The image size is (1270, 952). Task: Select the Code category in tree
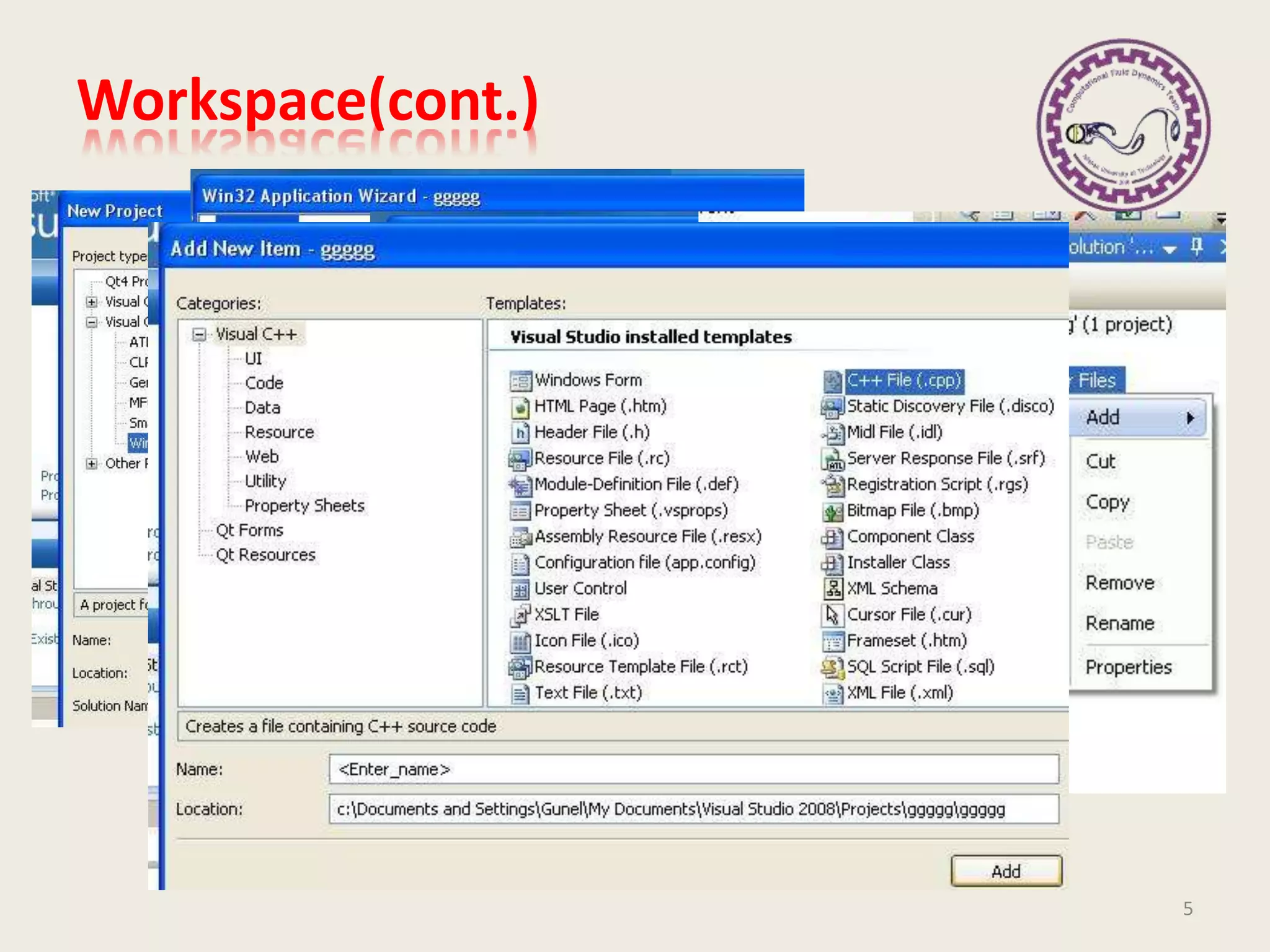(264, 383)
